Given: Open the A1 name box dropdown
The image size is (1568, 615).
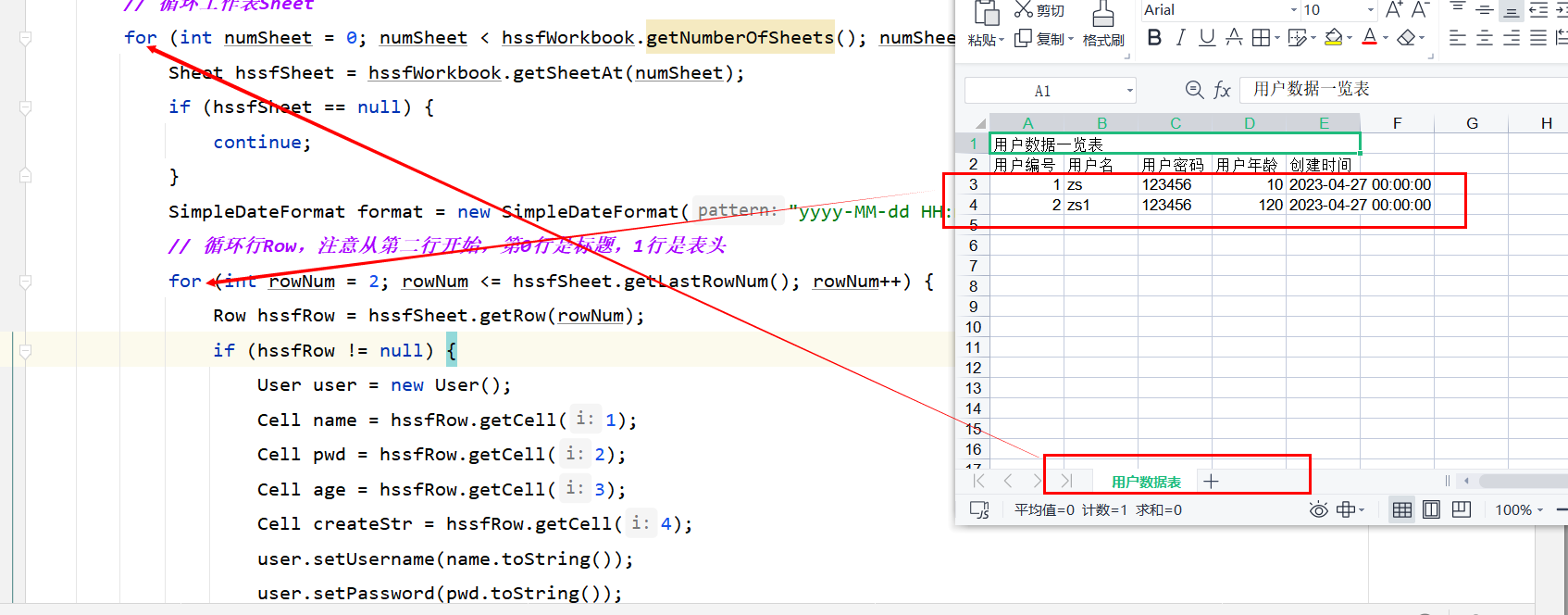Looking at the screenshot, I should click(1129, 91).
